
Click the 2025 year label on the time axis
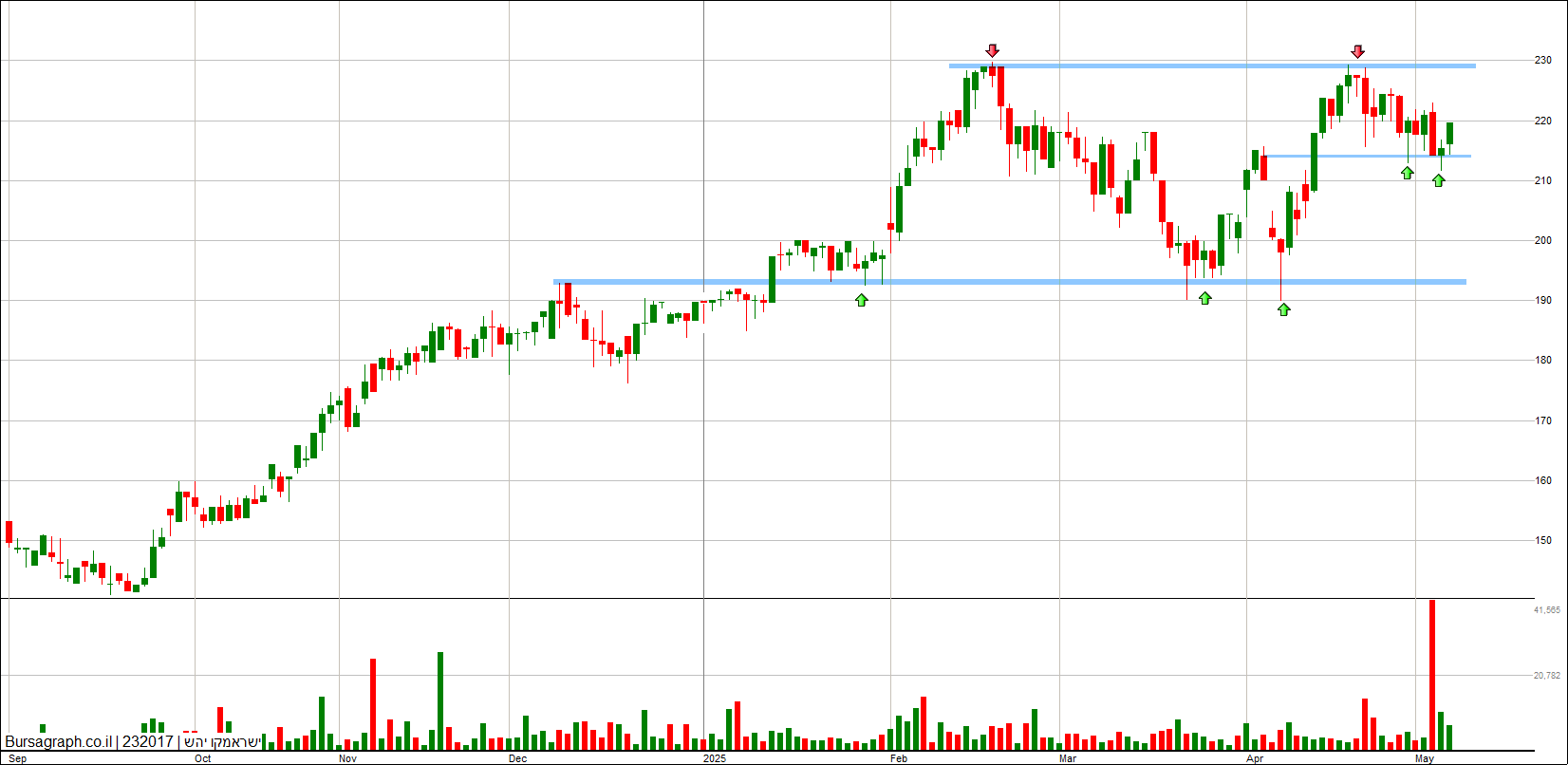click(x=715, y=759)
